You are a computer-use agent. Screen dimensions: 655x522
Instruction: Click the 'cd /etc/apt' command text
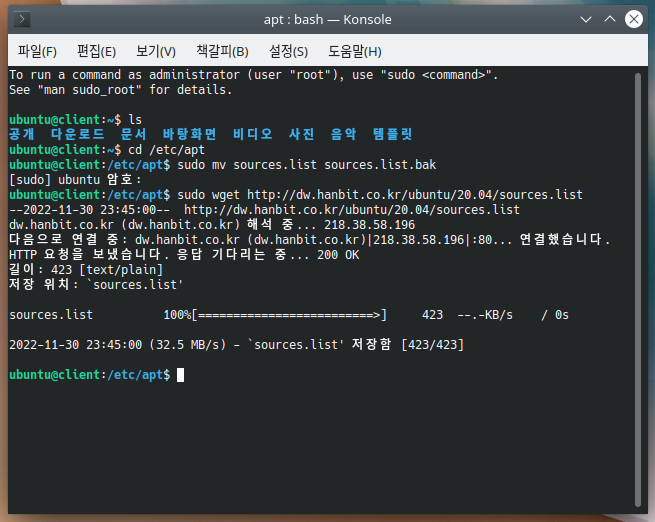point(166,150)
